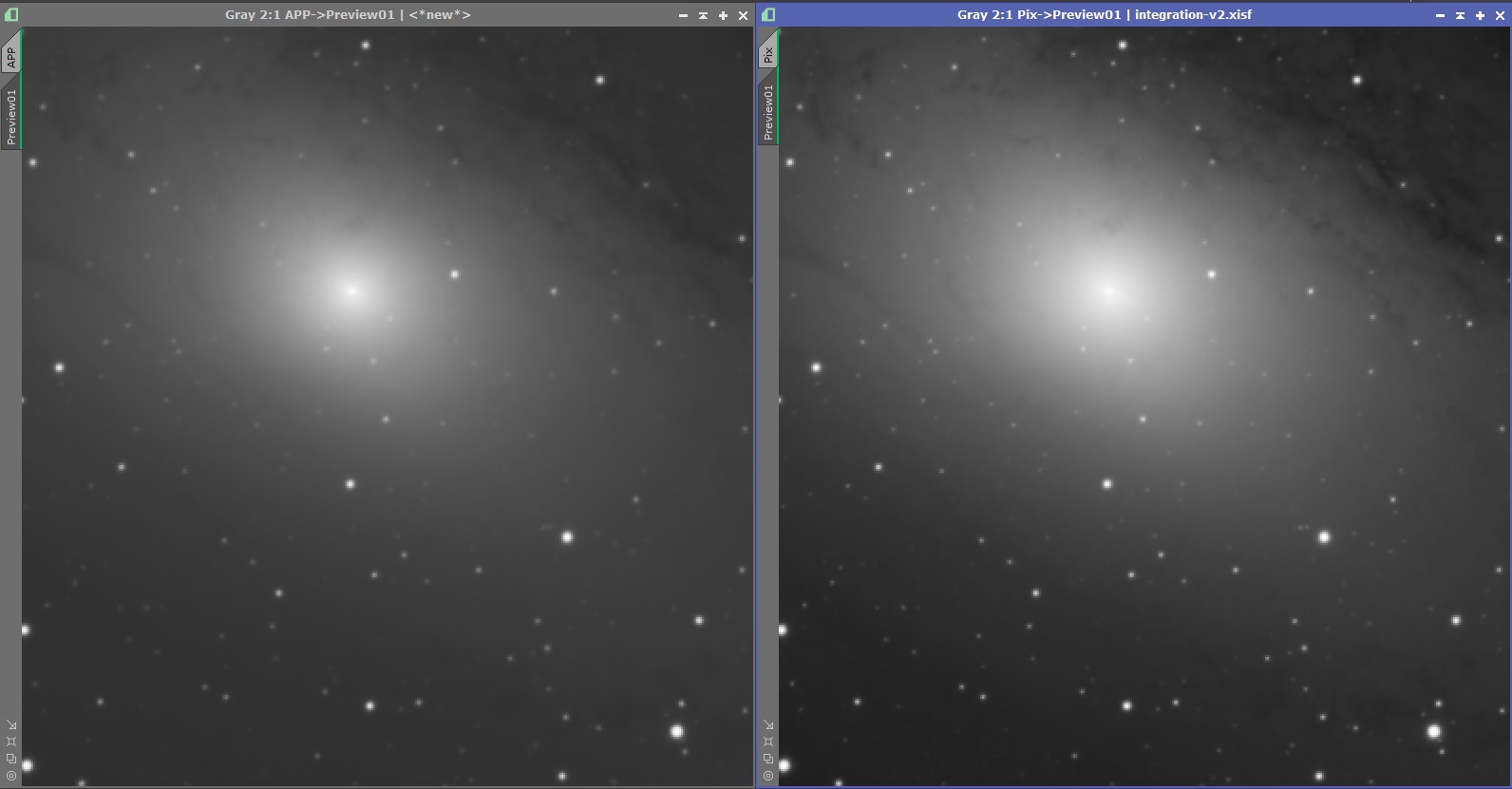Click the concentric circle icon in APP window
1512x789 pixels.
tap(11, 776)
